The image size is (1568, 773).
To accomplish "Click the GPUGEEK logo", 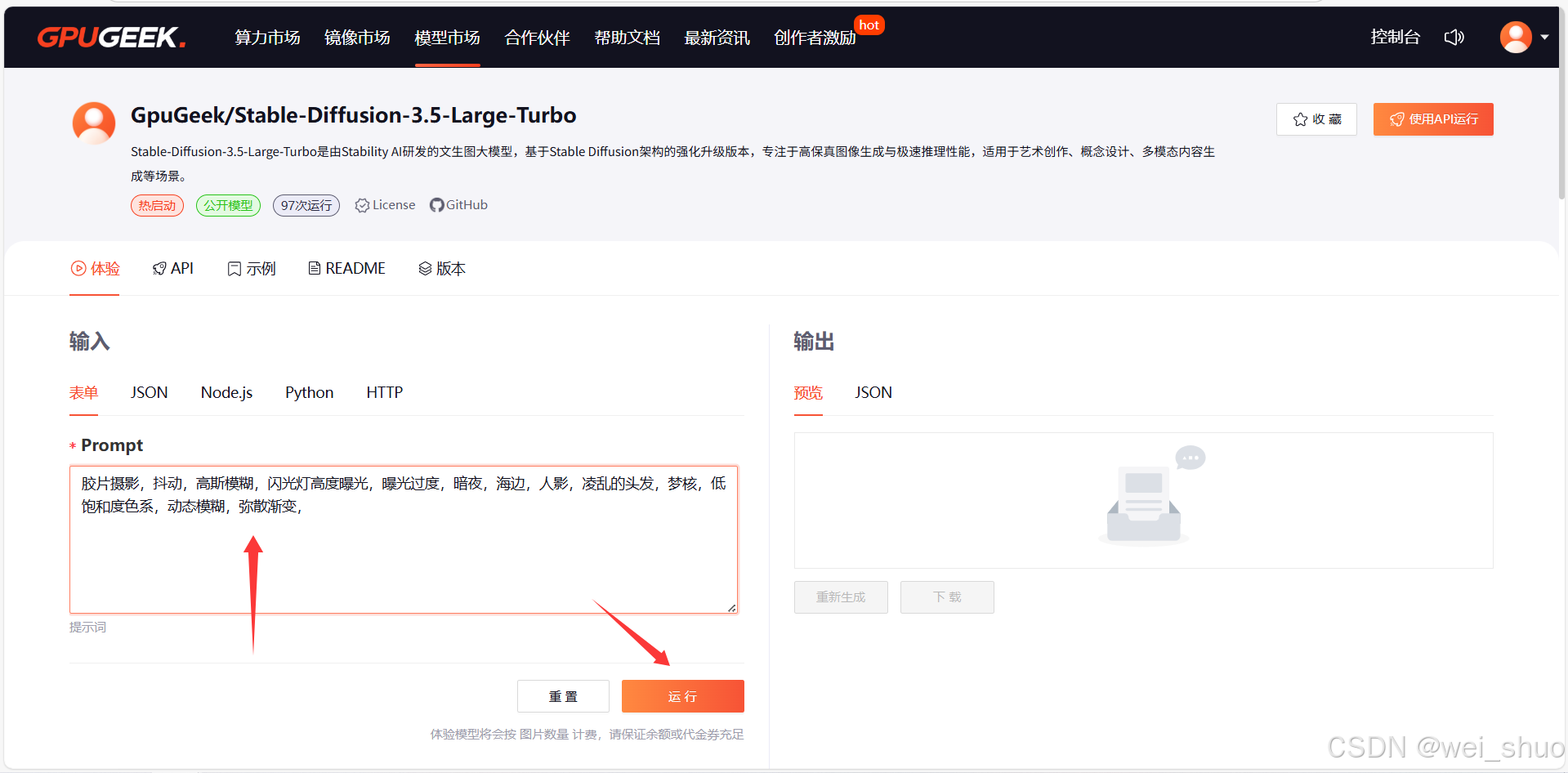I will click(x=111, y=38).
